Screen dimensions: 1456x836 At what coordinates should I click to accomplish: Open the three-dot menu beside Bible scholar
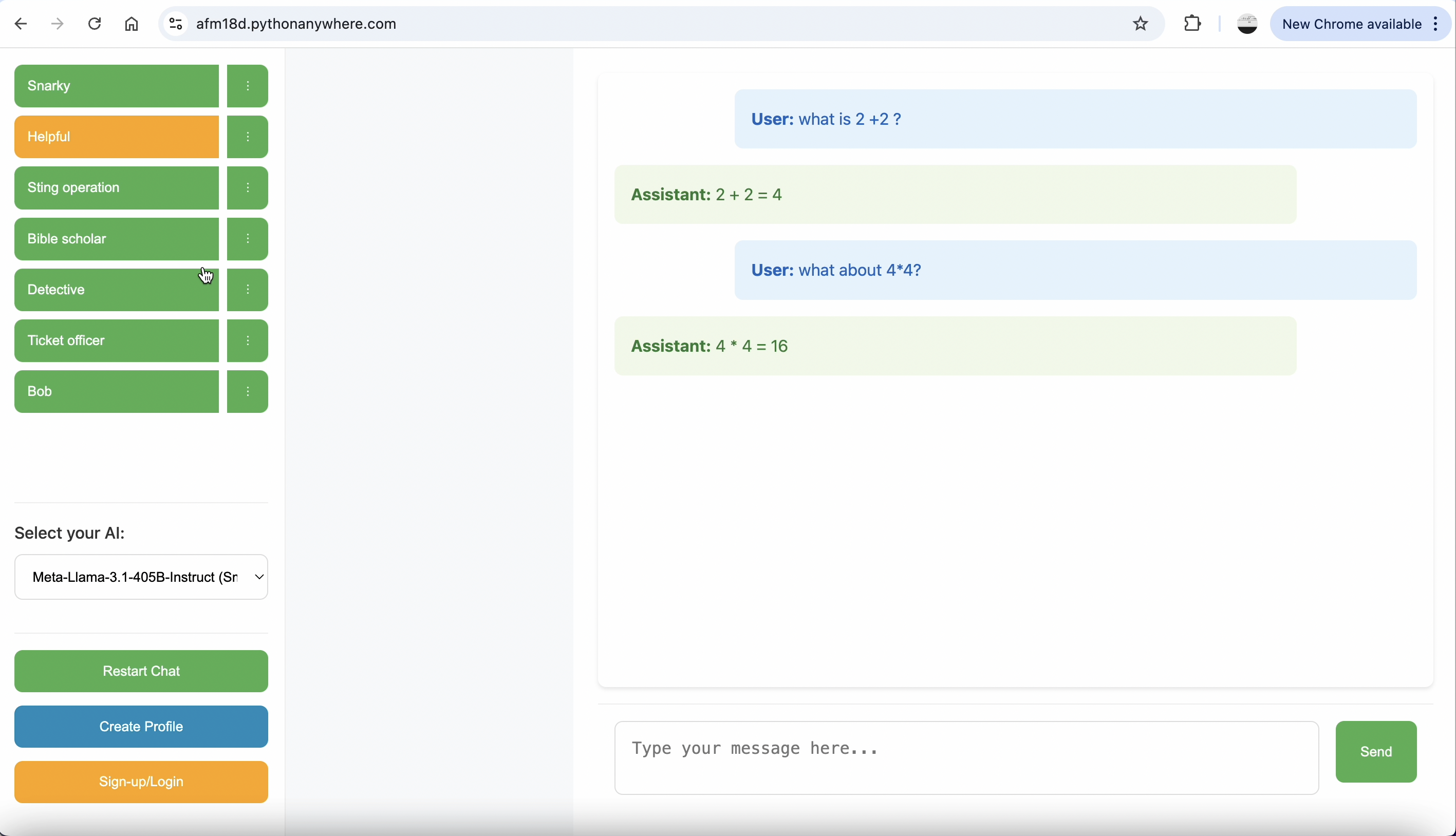[x=248, y=239]
